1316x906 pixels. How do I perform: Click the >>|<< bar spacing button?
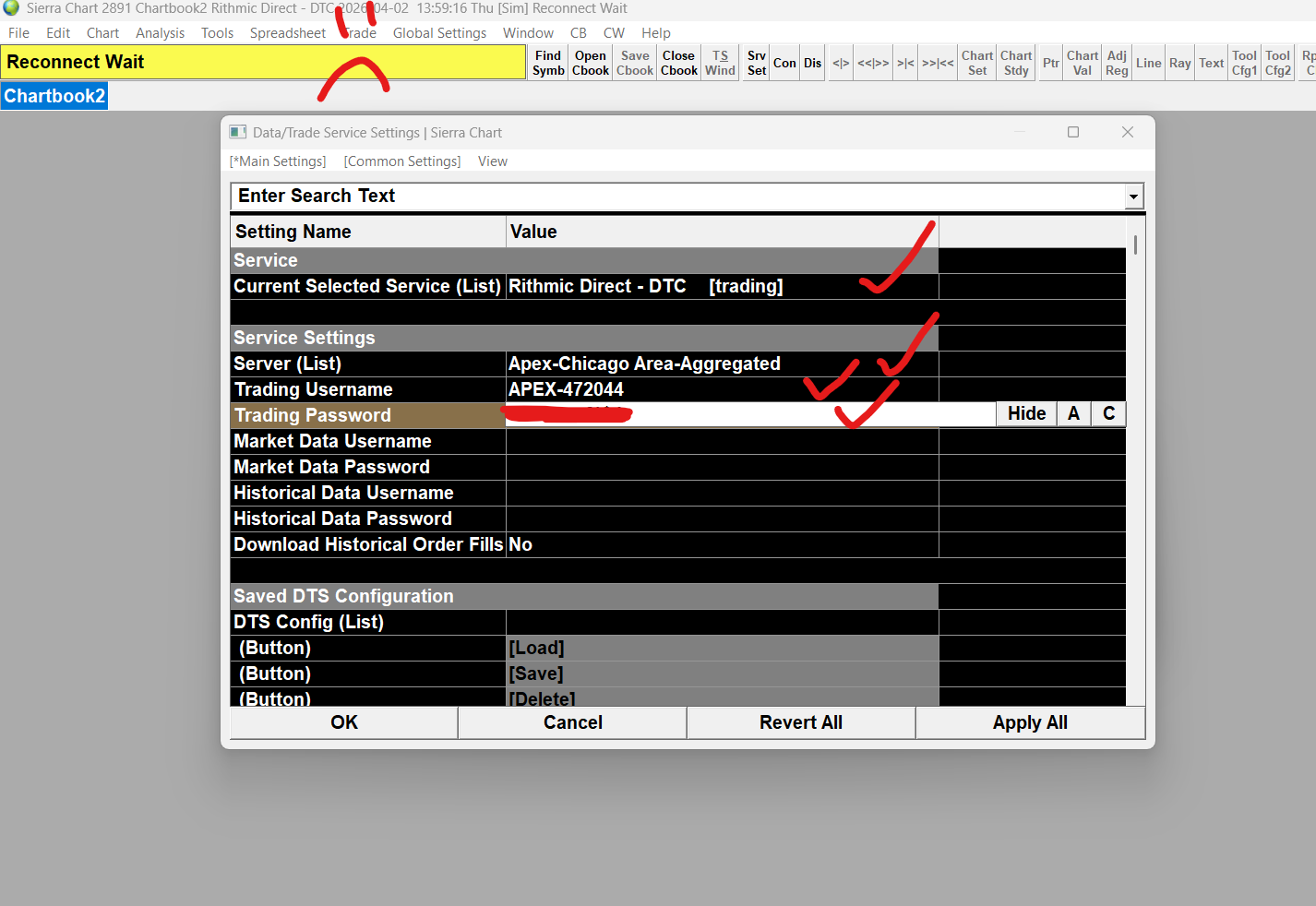(x=938, y=63)
